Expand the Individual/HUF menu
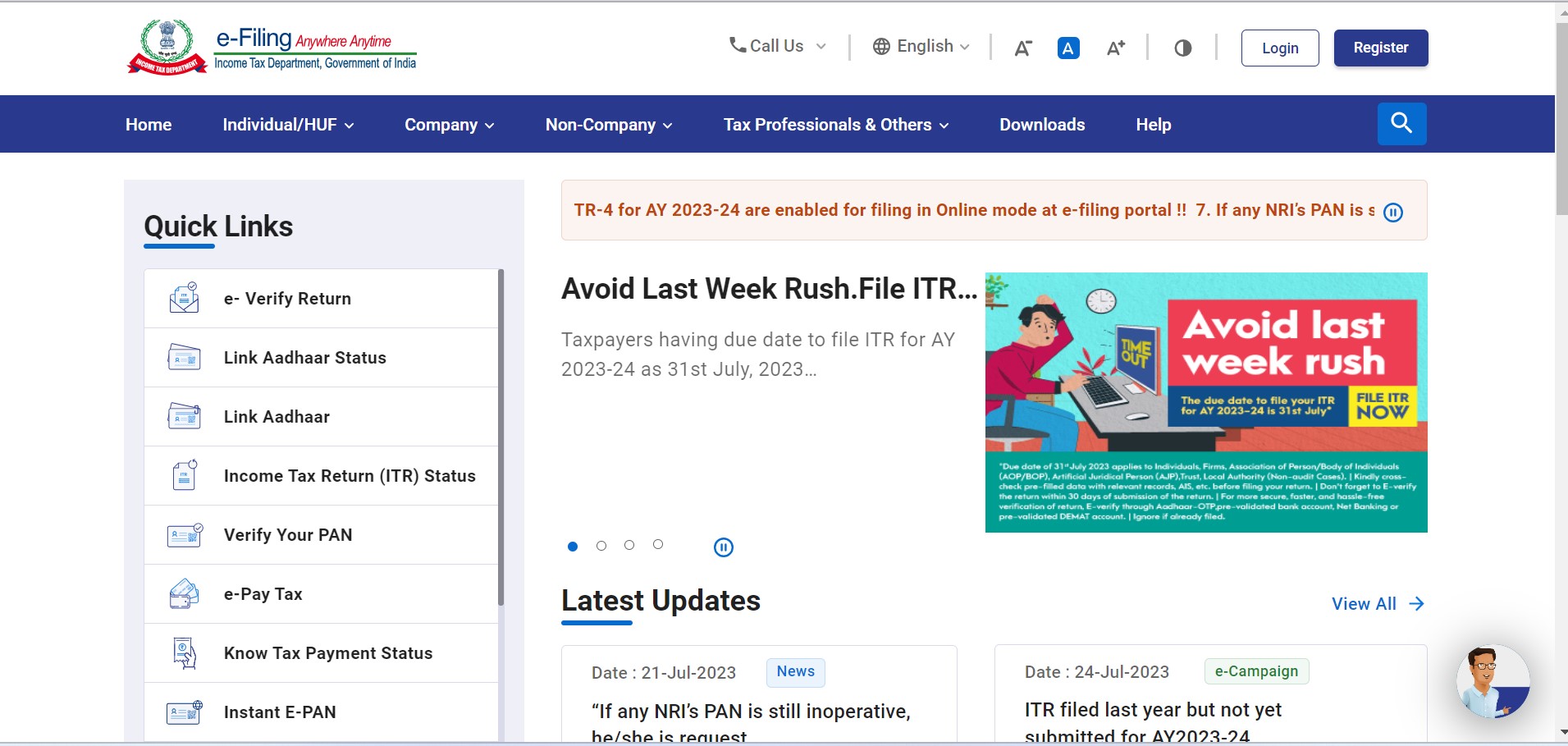 pos(288,125)
